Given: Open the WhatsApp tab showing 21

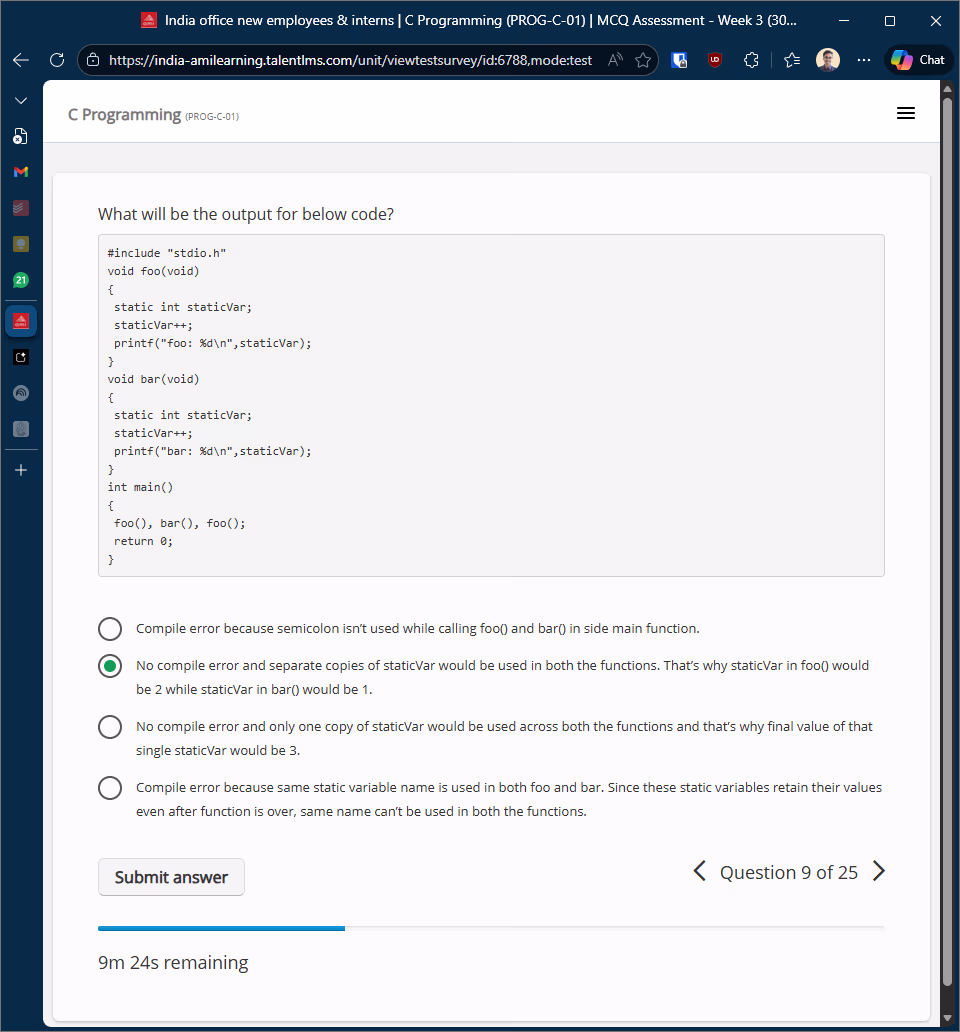Looking at the screenshot, I should (x=21, y=280).
